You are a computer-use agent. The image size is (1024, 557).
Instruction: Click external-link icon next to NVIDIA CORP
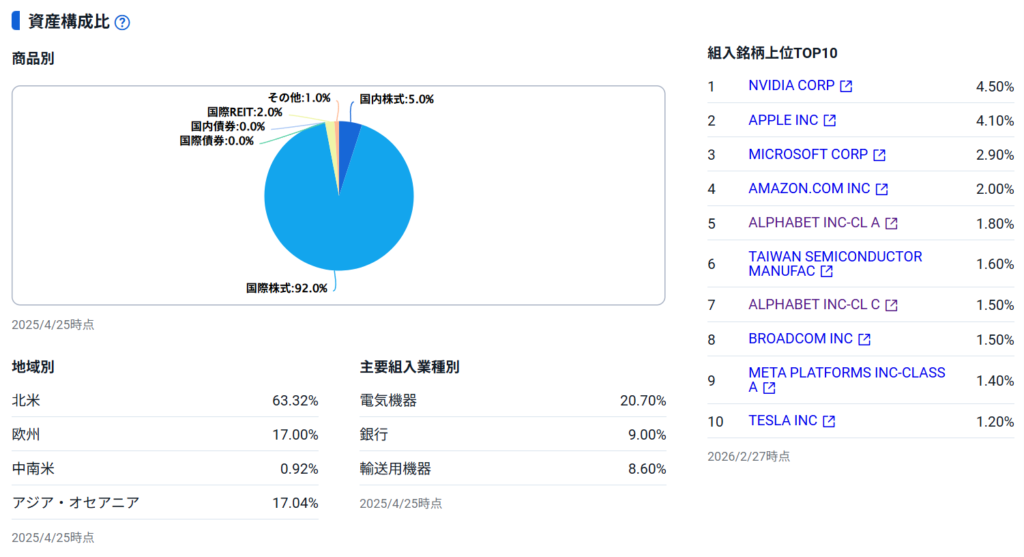(846, 87)
